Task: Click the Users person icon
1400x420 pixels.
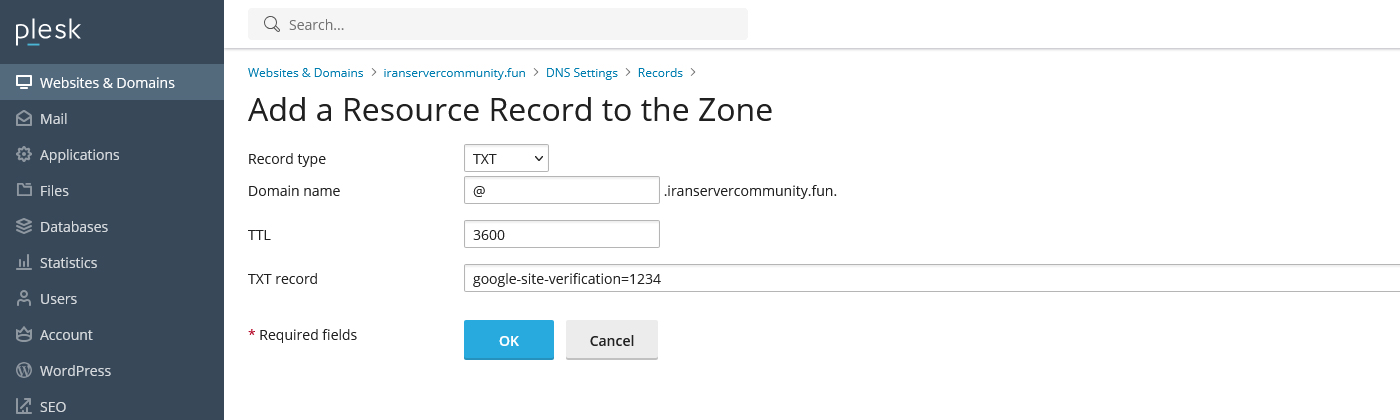Action: (x=24, y=299)
